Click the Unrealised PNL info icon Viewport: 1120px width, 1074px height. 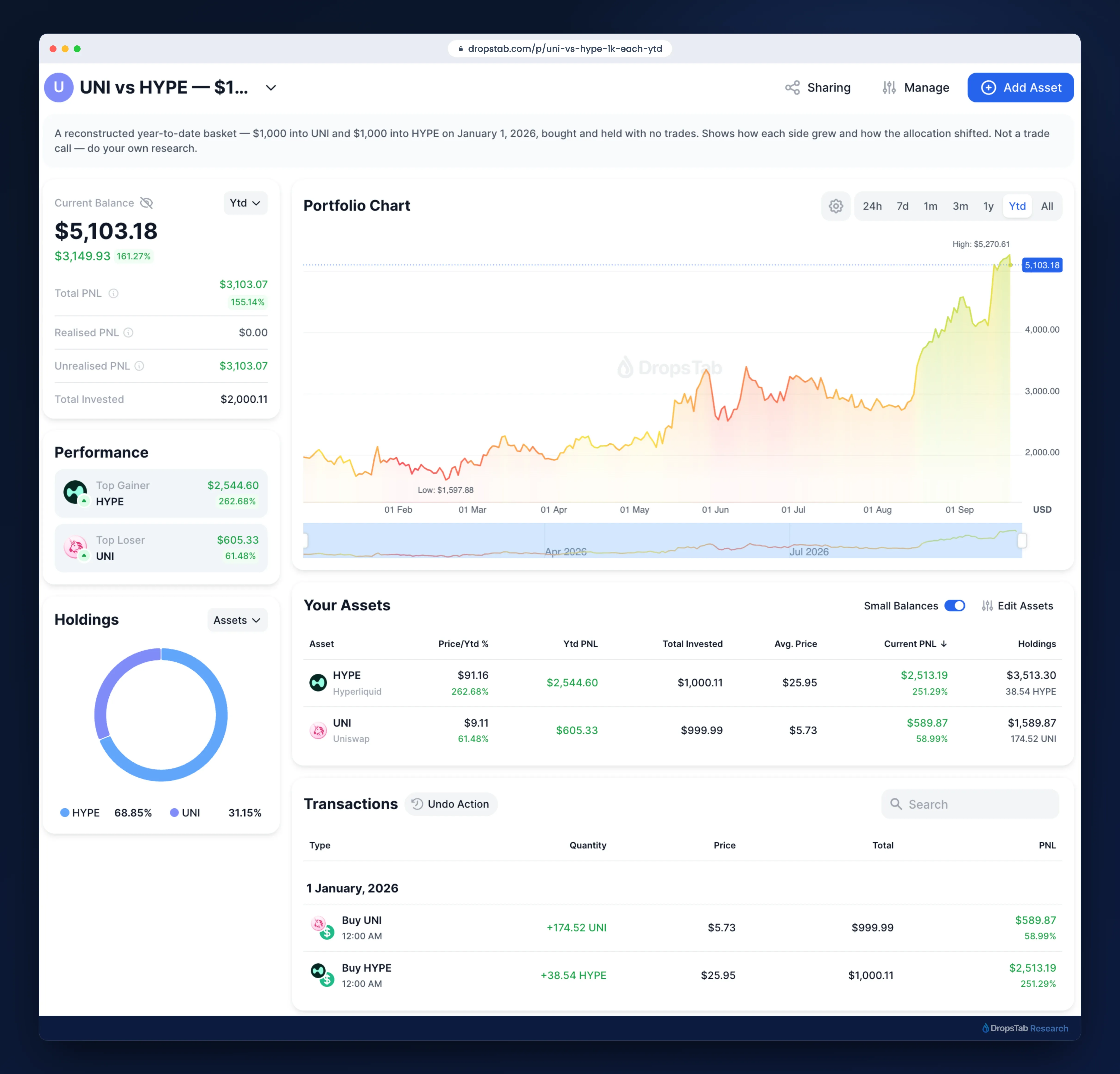click(x=139, y=366)
